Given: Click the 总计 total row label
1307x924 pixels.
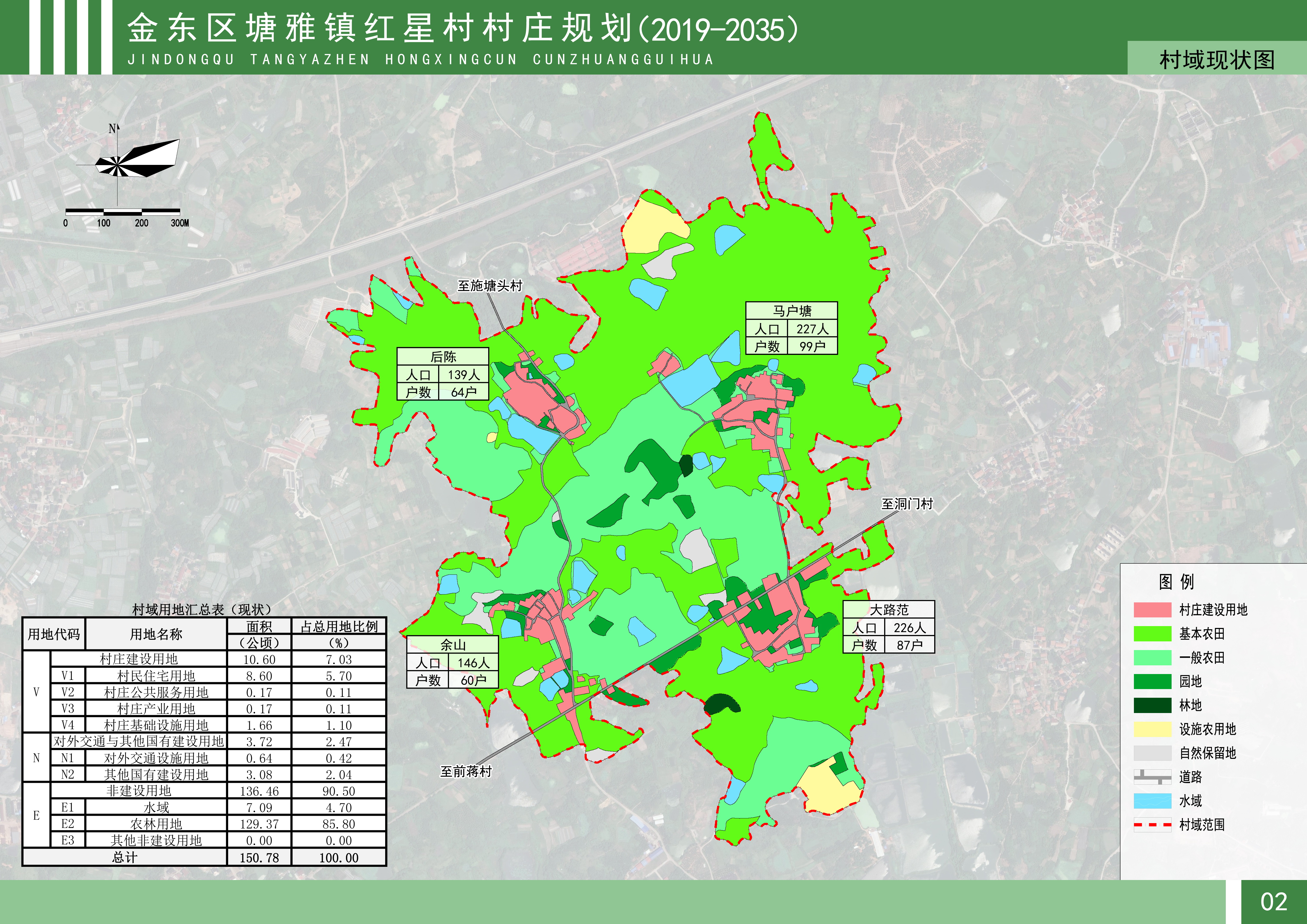Looking at the screenshot, I should 125,857.
